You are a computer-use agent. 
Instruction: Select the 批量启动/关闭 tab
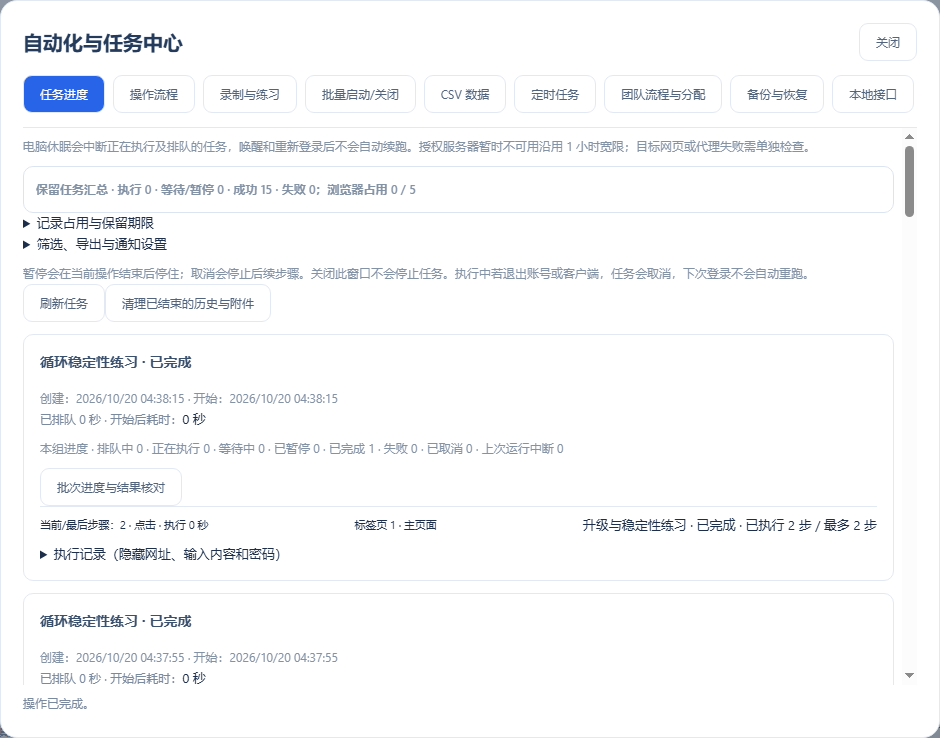click(360, 94)
